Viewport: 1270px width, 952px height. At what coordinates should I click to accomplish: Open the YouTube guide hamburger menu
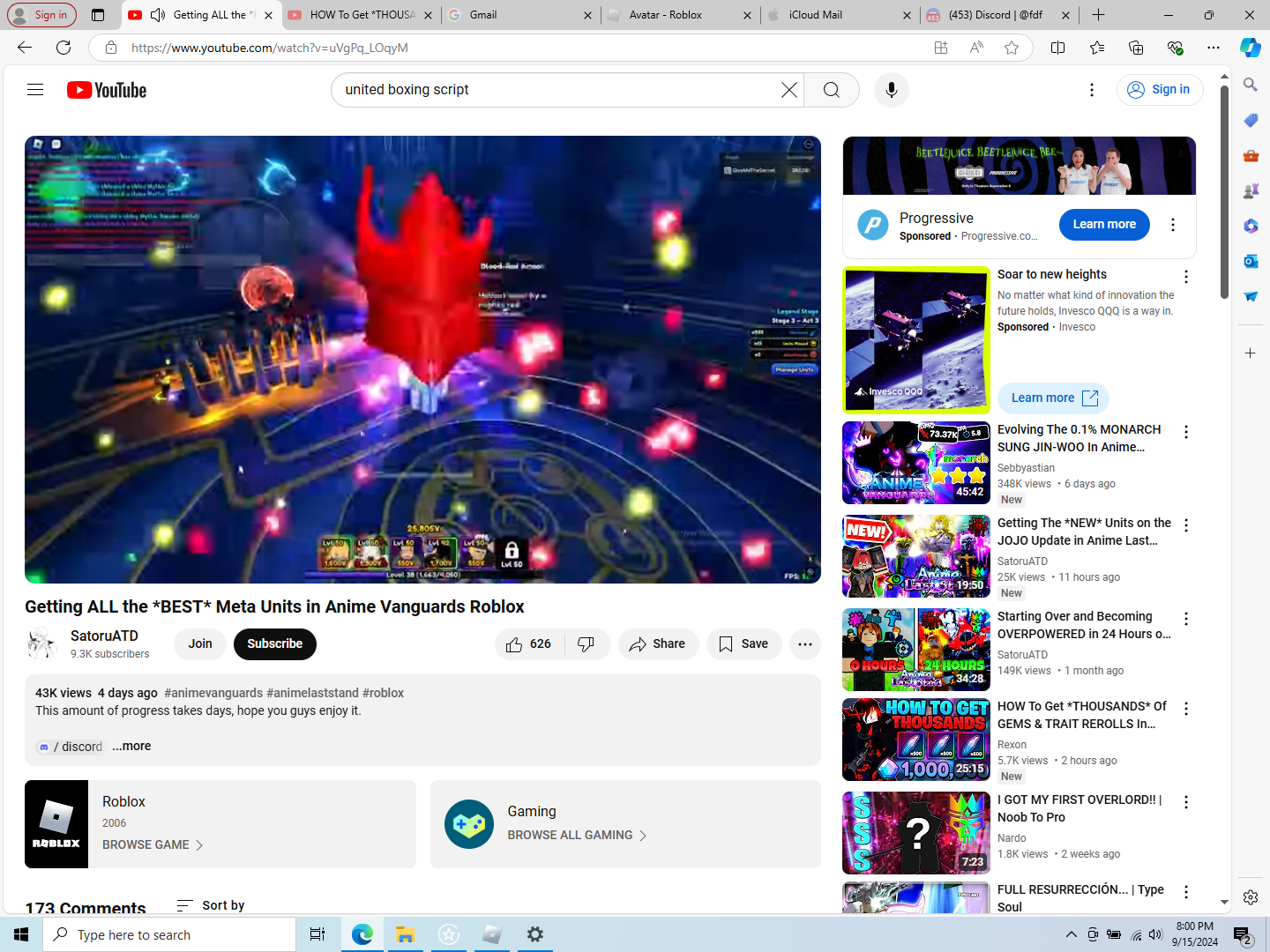tap(35, 89)
